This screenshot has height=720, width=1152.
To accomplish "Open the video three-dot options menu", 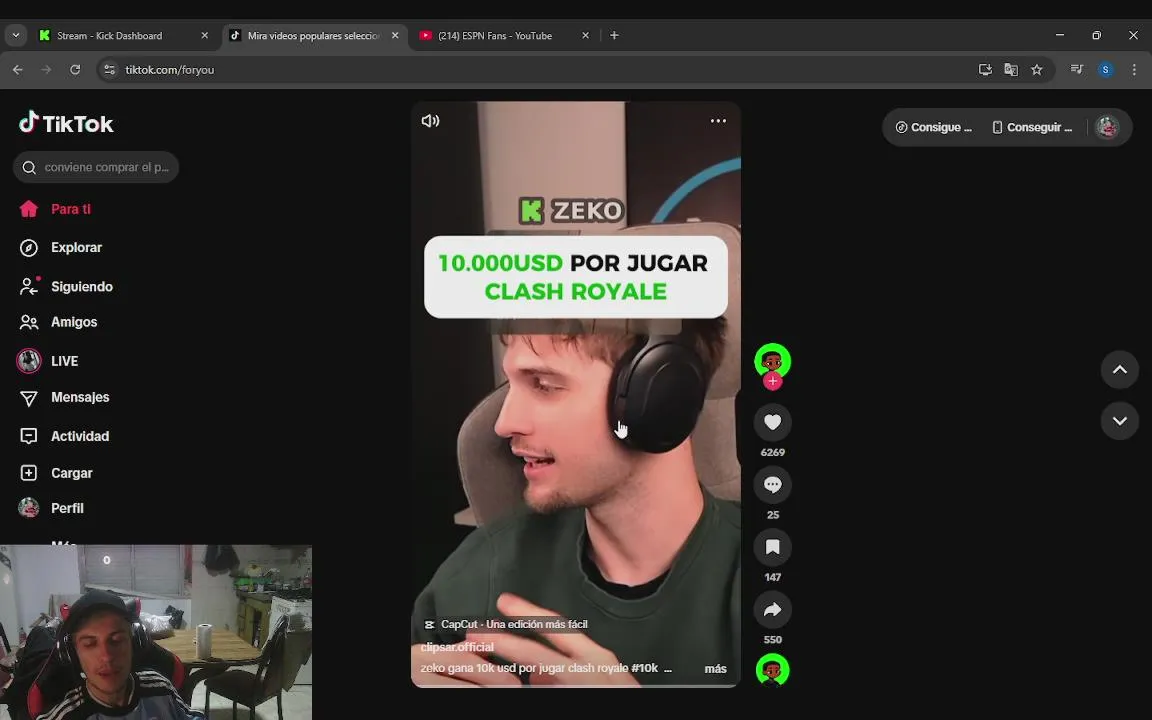I will 718,120.
